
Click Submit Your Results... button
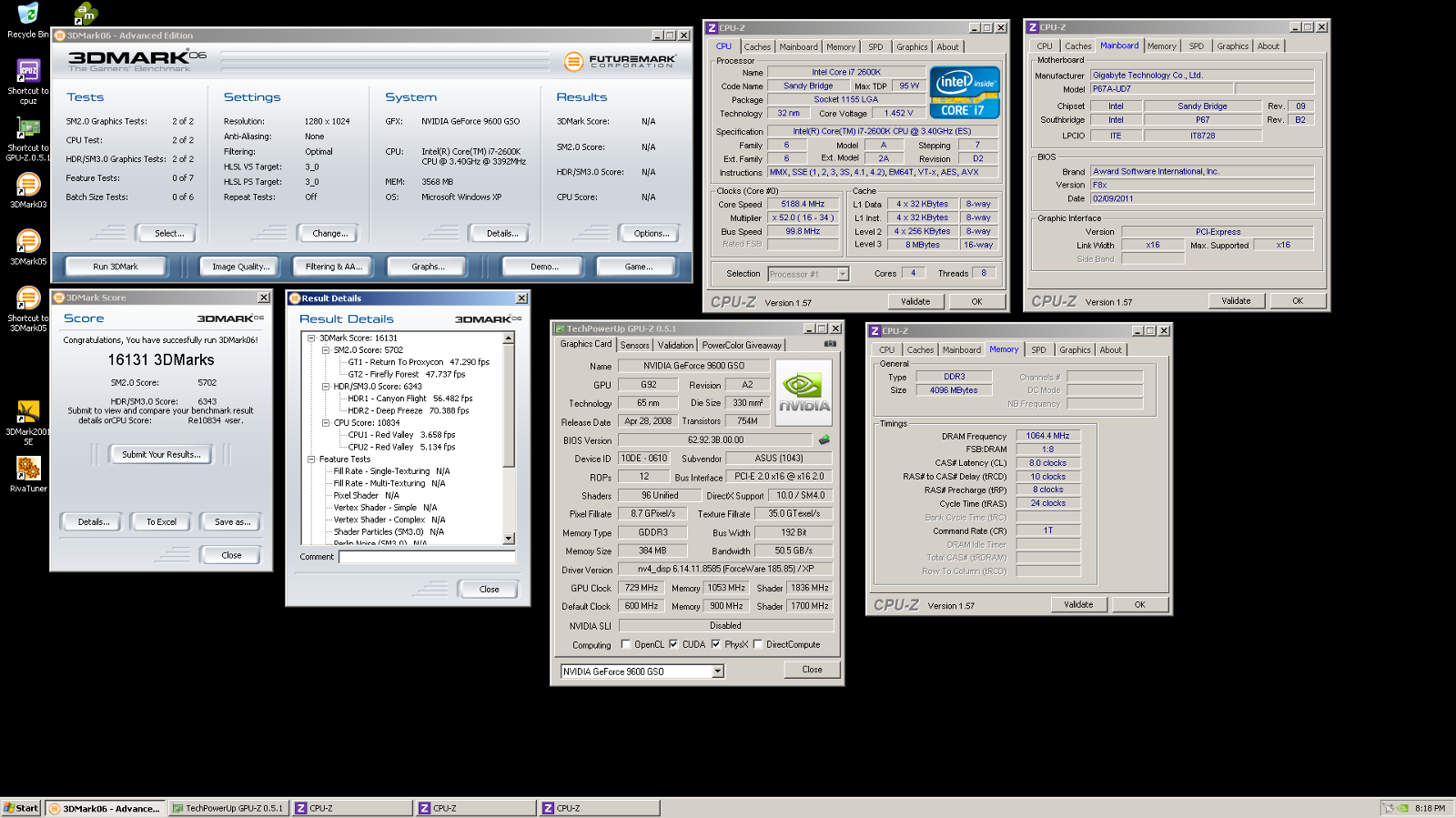tap(161, 454)
